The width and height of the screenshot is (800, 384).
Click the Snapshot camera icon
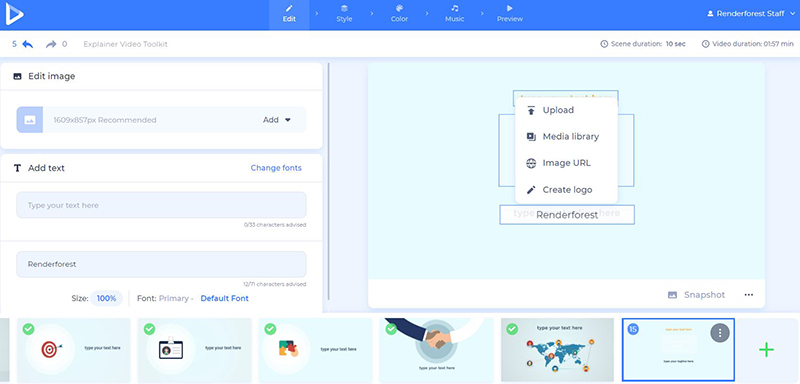click(672, 295)
